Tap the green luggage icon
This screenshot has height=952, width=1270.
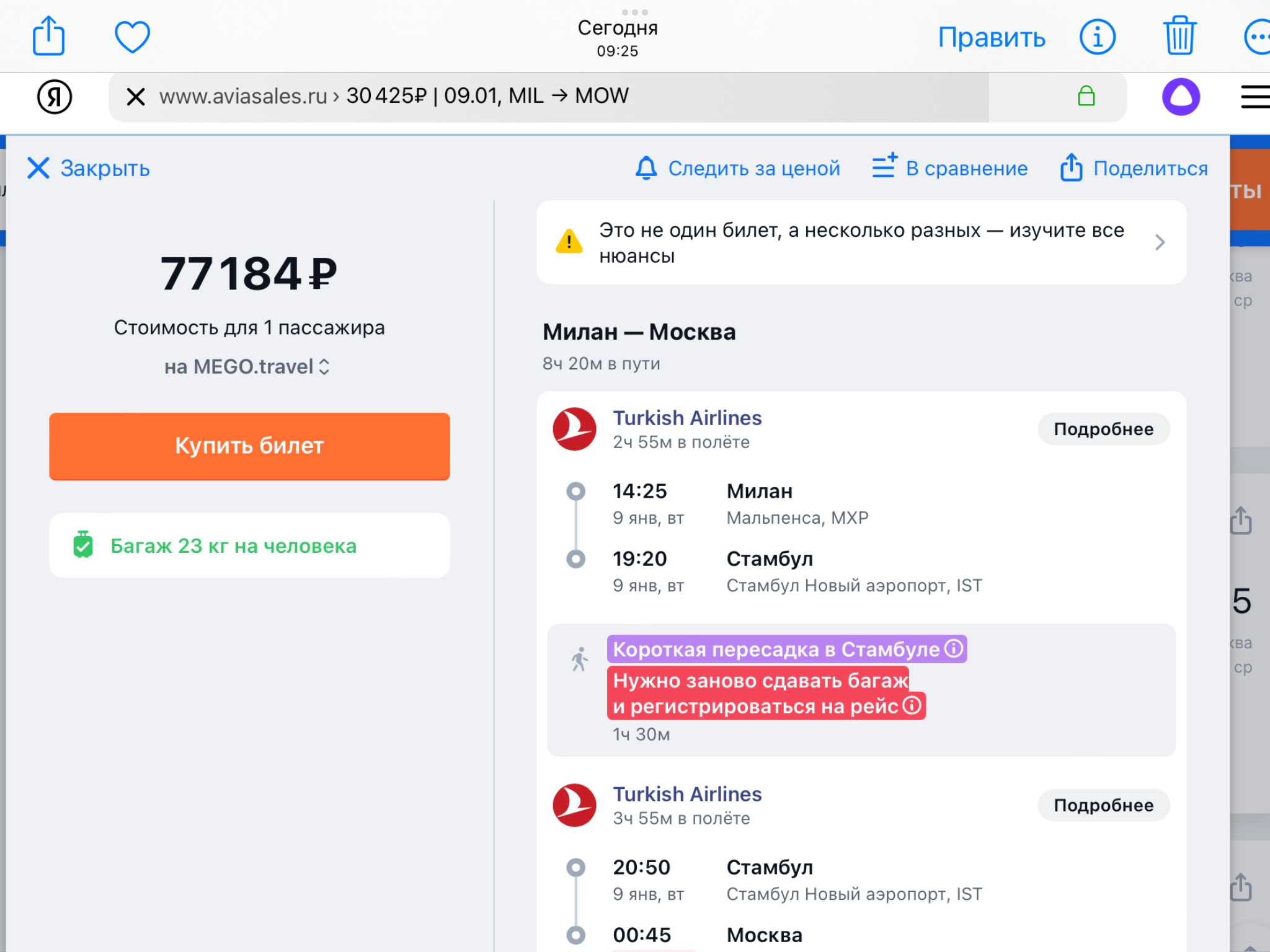point(83,545)
